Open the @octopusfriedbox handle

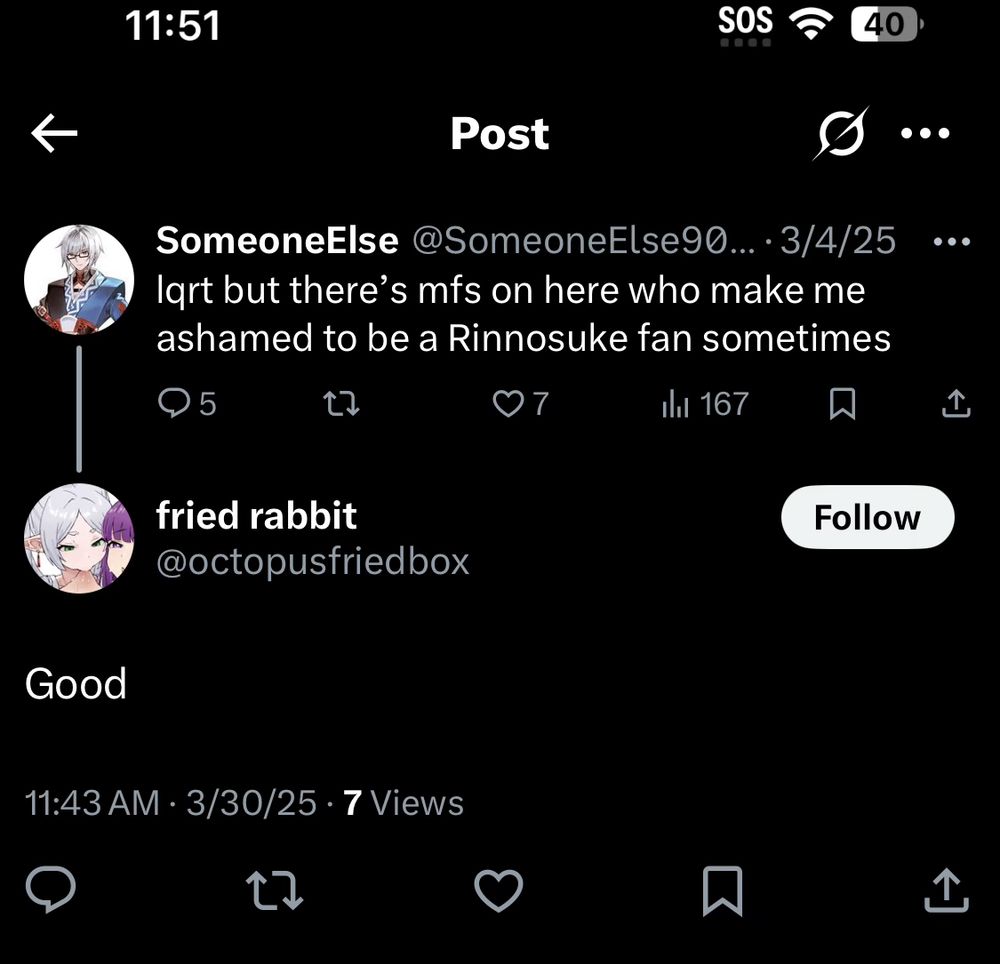(x=312, y=561)
